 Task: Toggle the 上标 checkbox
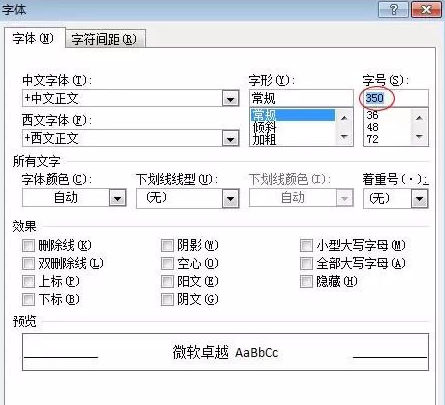point(28,282)
